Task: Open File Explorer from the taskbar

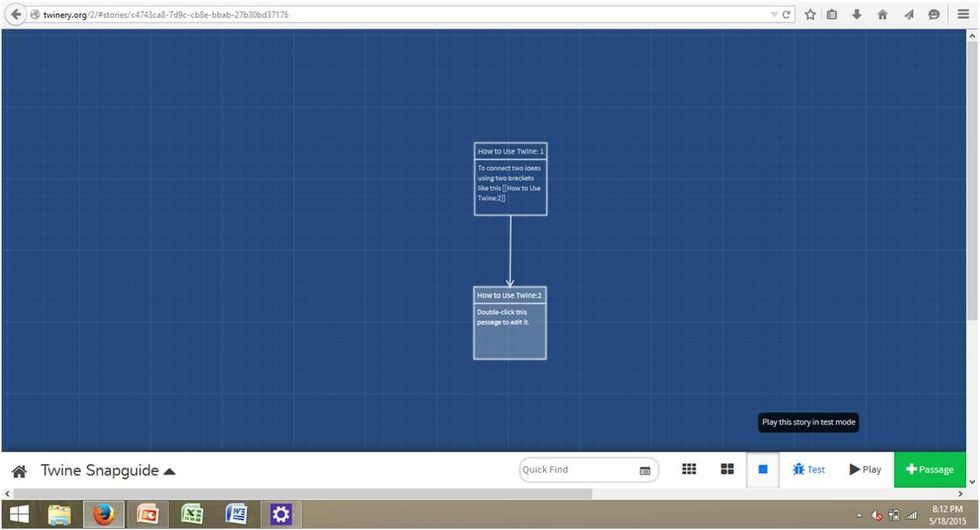Action: click(60, 514)
